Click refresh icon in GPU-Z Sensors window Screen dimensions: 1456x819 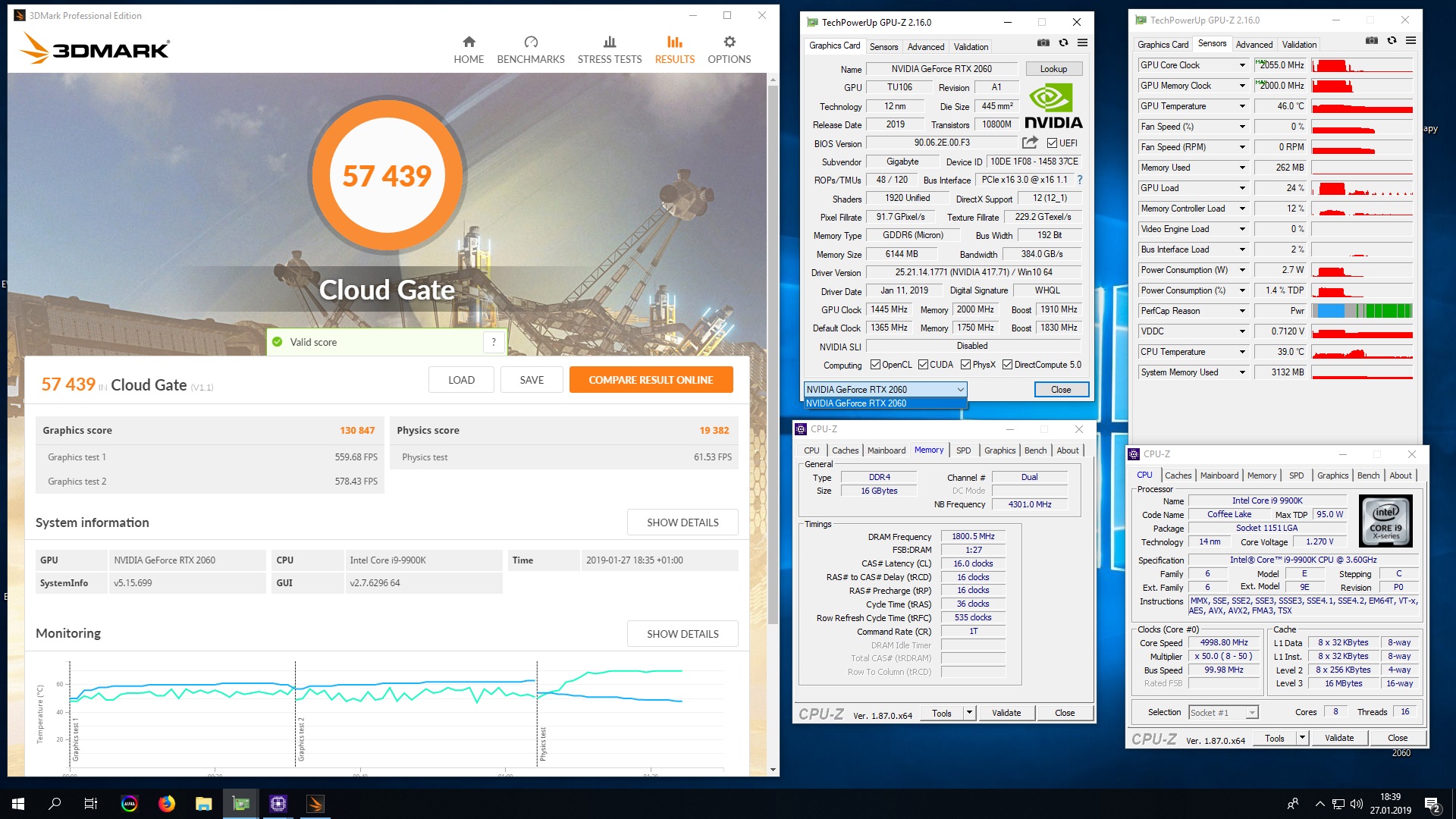(x=1392, y=41)
